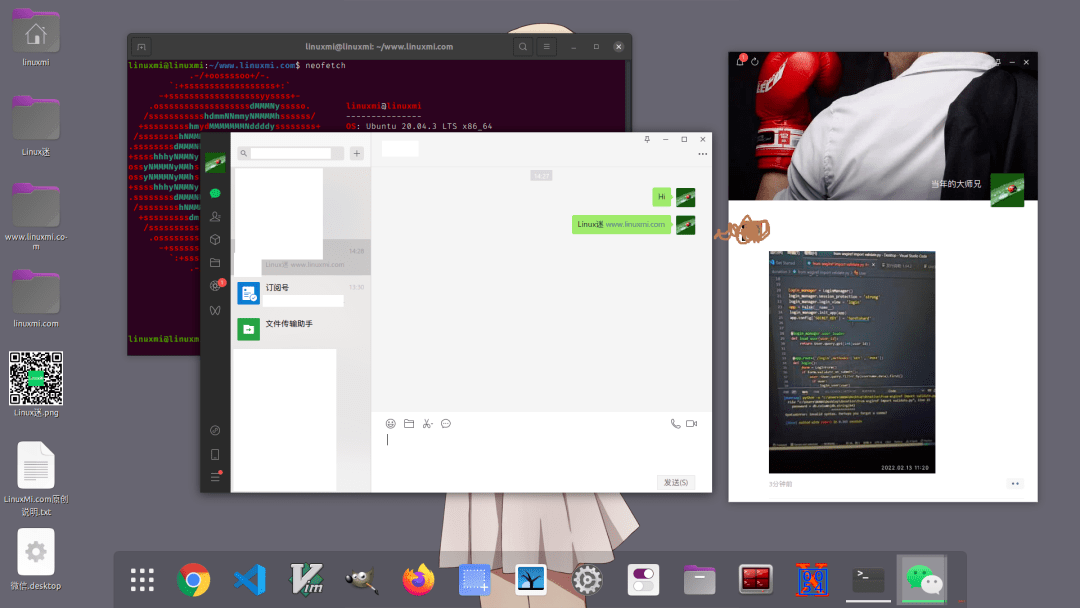The height and width of the screenshot is (608, 1080).
Task: Open the Tweaks toggle app in dock
Action: point(643,580)
